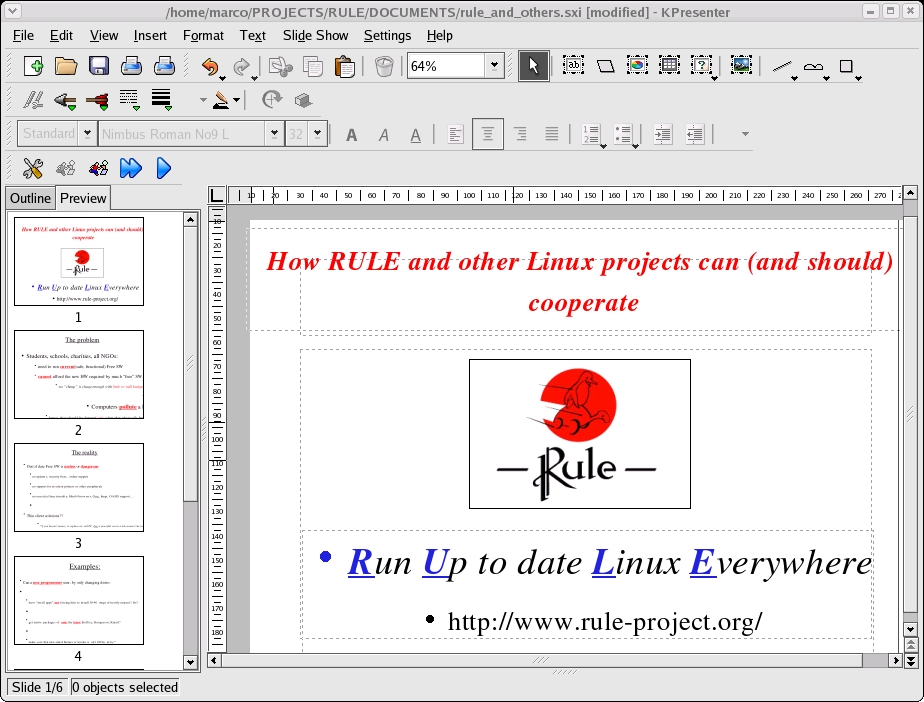Click the increase indent icon
This screenshot has height=702, width=924.
click(x=662, y=134)
